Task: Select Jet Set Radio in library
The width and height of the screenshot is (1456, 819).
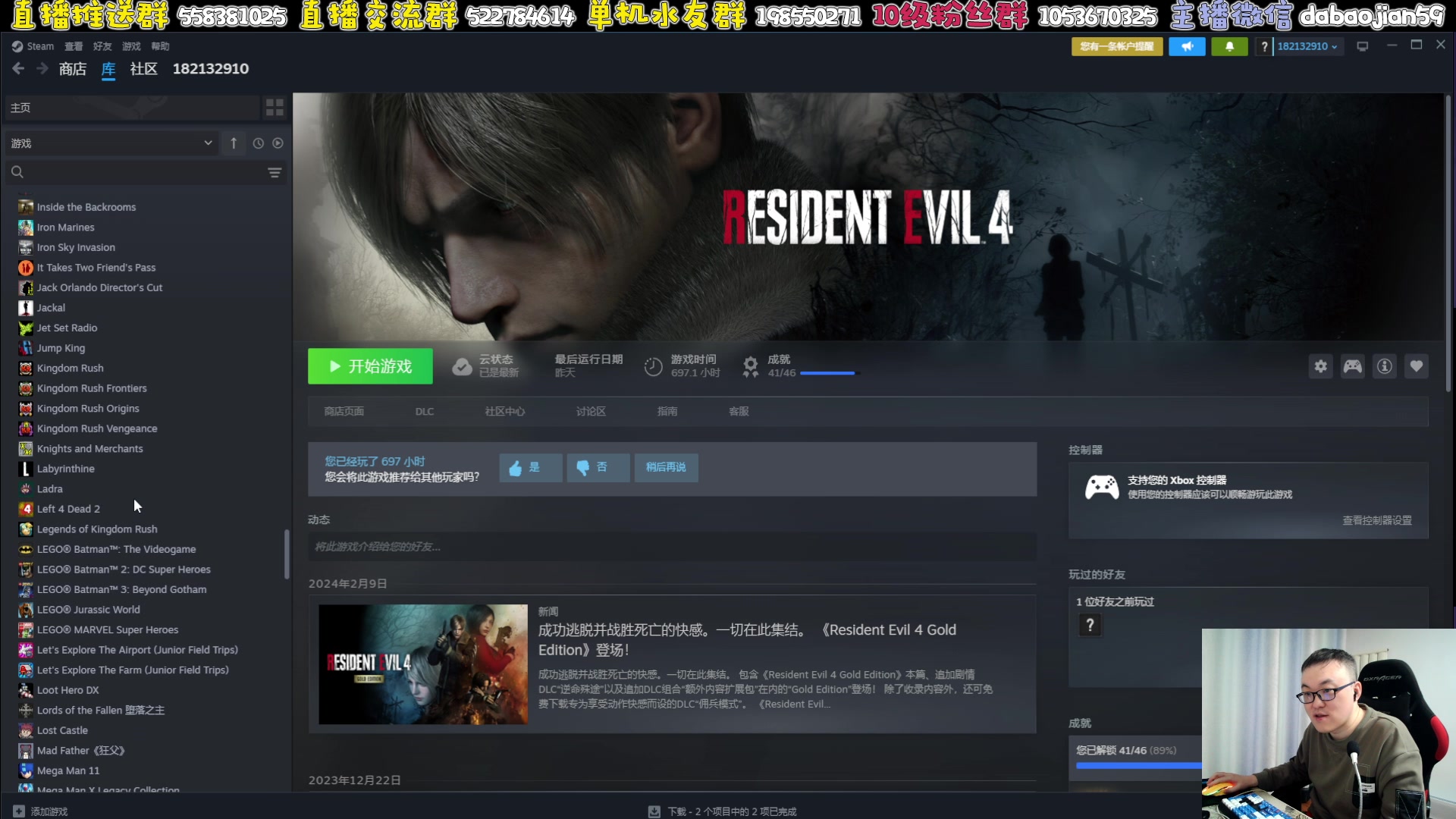Action: [x=67, y=328]
